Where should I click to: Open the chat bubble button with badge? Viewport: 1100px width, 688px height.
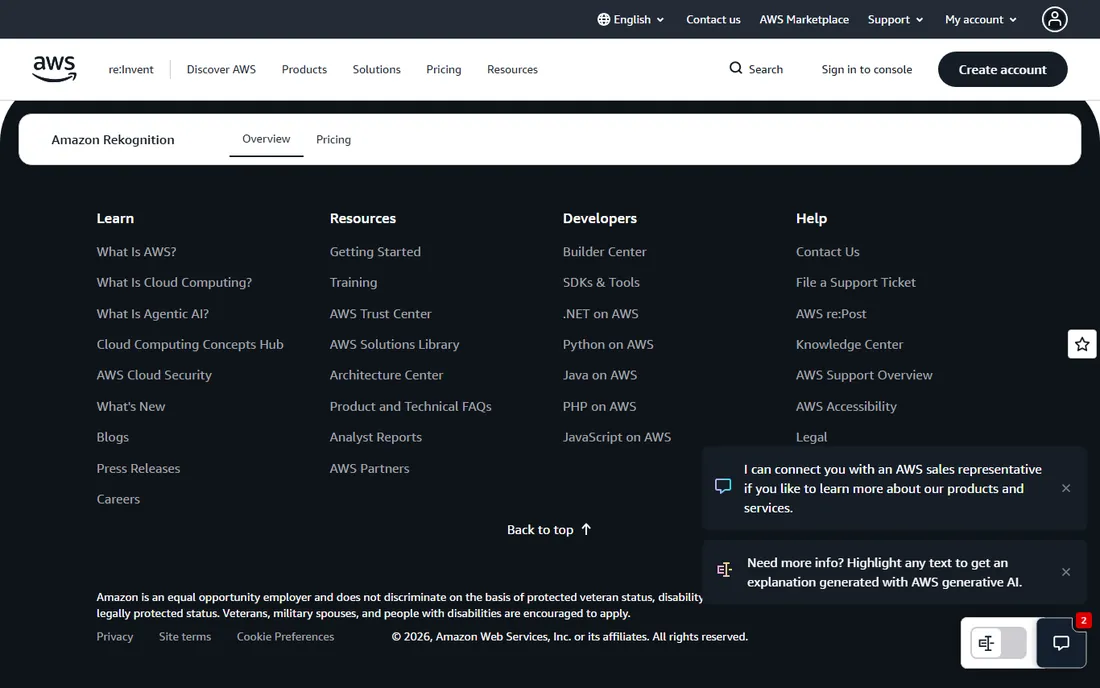click(x=1061, y=642)
